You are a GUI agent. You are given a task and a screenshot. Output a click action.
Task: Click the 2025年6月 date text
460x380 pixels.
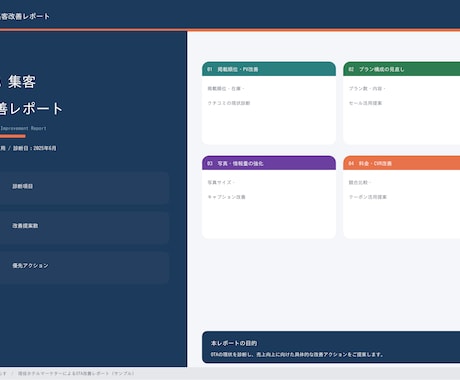click(45, 148)
